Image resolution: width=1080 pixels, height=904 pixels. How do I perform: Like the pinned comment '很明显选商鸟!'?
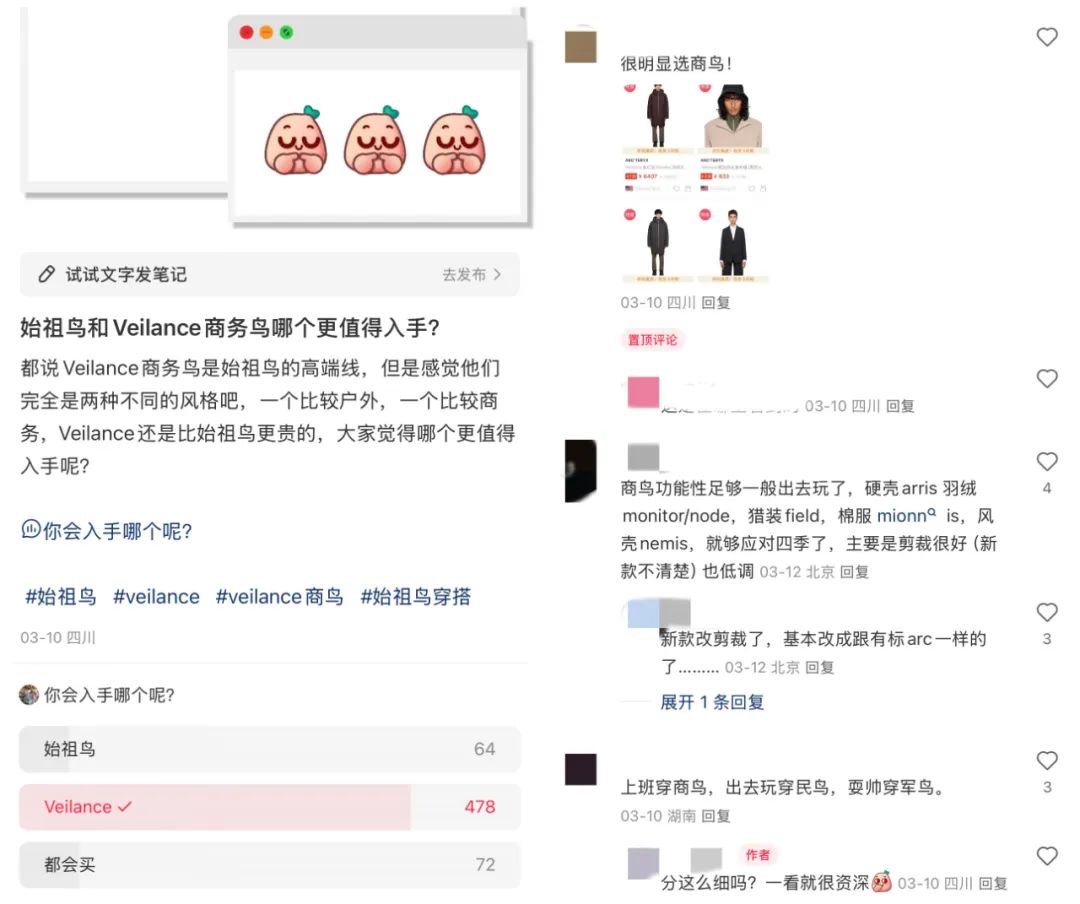tap(1046, 37)
